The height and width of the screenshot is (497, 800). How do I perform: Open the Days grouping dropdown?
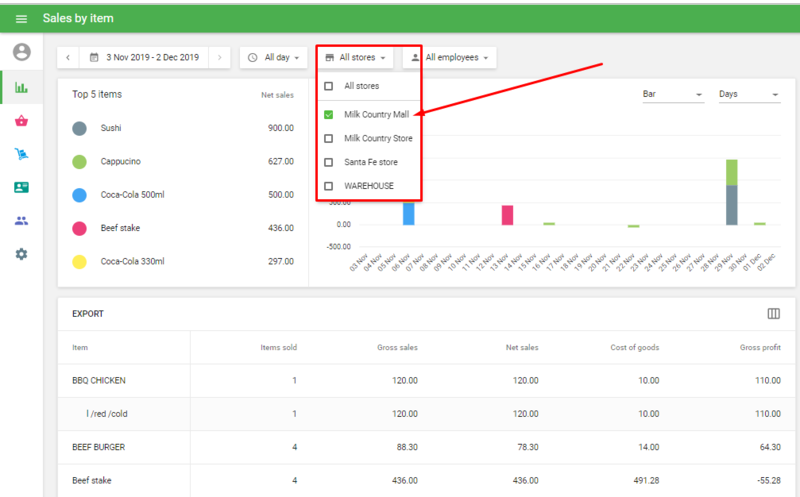click(x=748, y=94)
